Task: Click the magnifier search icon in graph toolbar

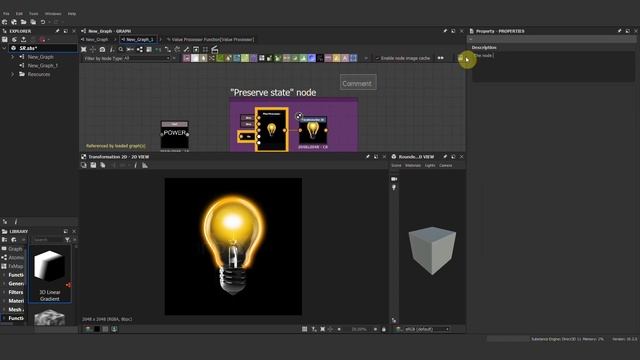Action: 121,49
